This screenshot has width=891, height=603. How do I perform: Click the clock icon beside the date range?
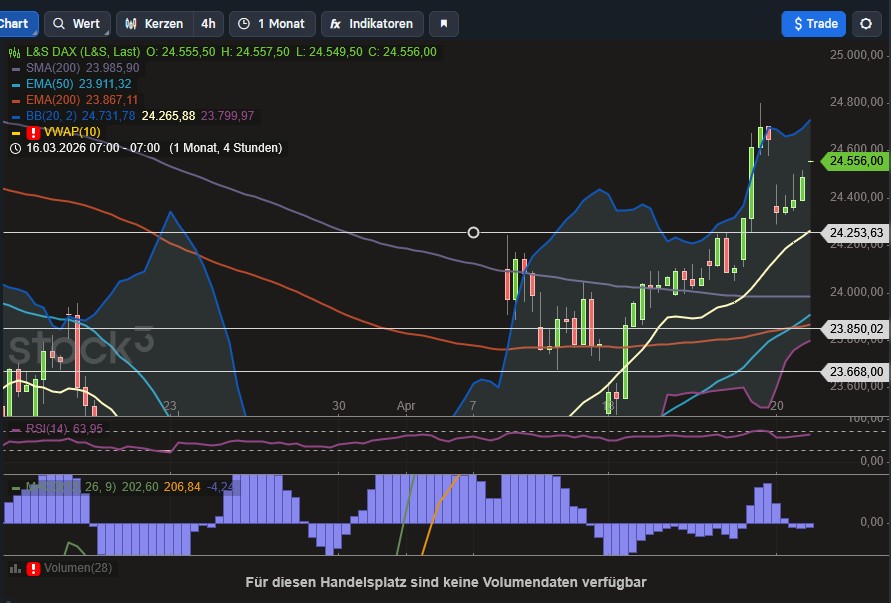pos(15,148)
